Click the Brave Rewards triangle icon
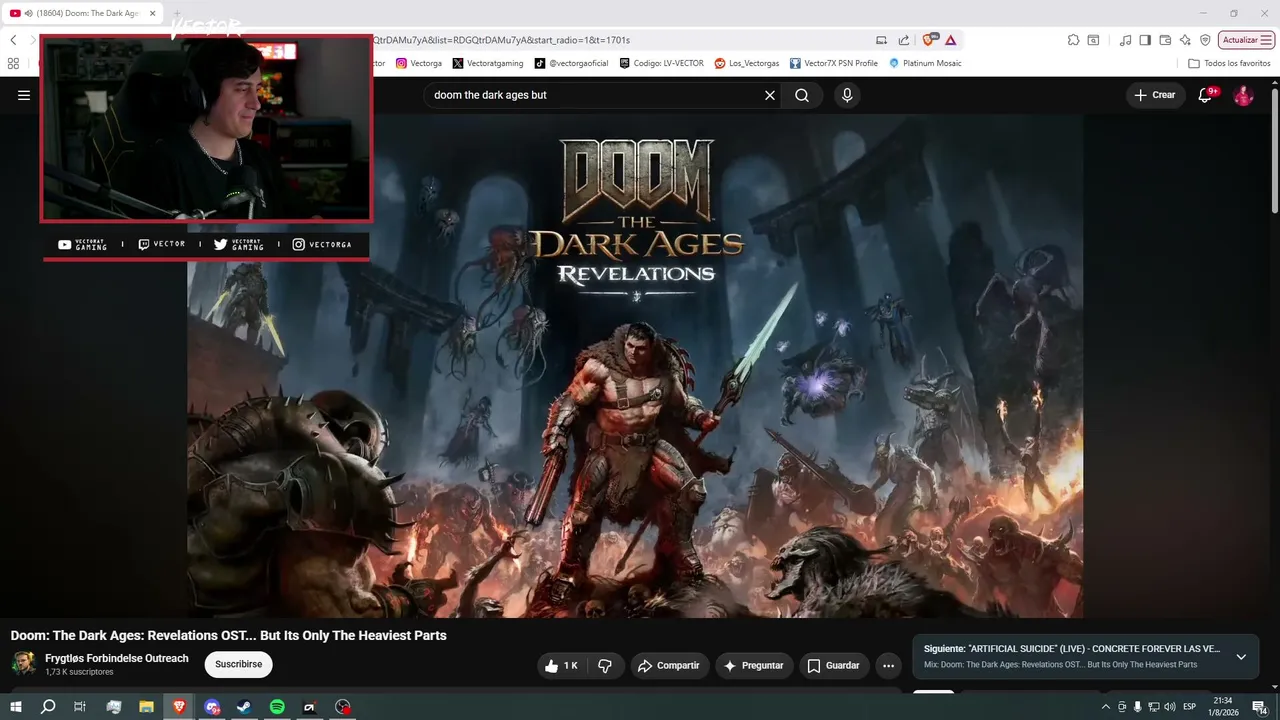1280x720 pixels. click(950, 40)
